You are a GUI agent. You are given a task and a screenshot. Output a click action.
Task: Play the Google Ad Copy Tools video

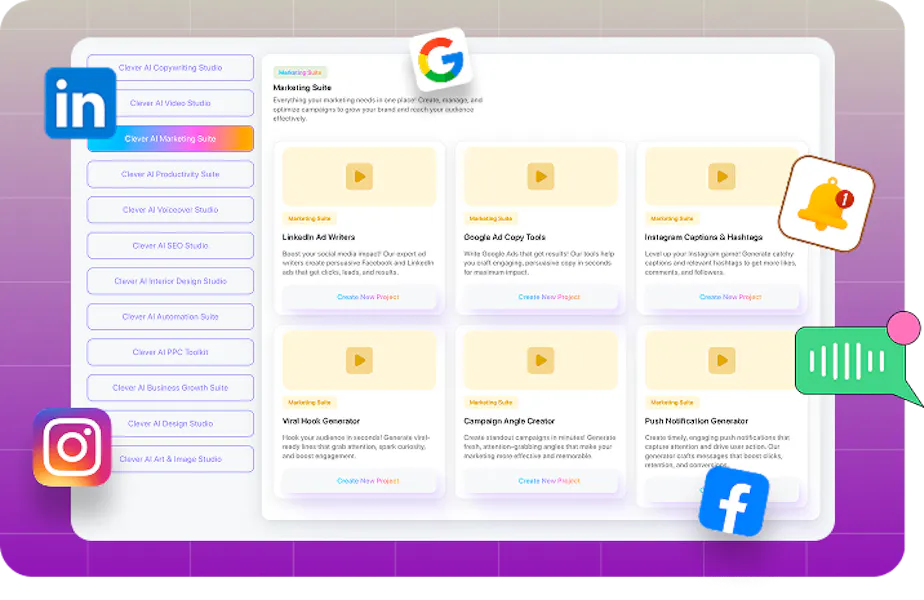pyautogui.click(x=541, y=177)
